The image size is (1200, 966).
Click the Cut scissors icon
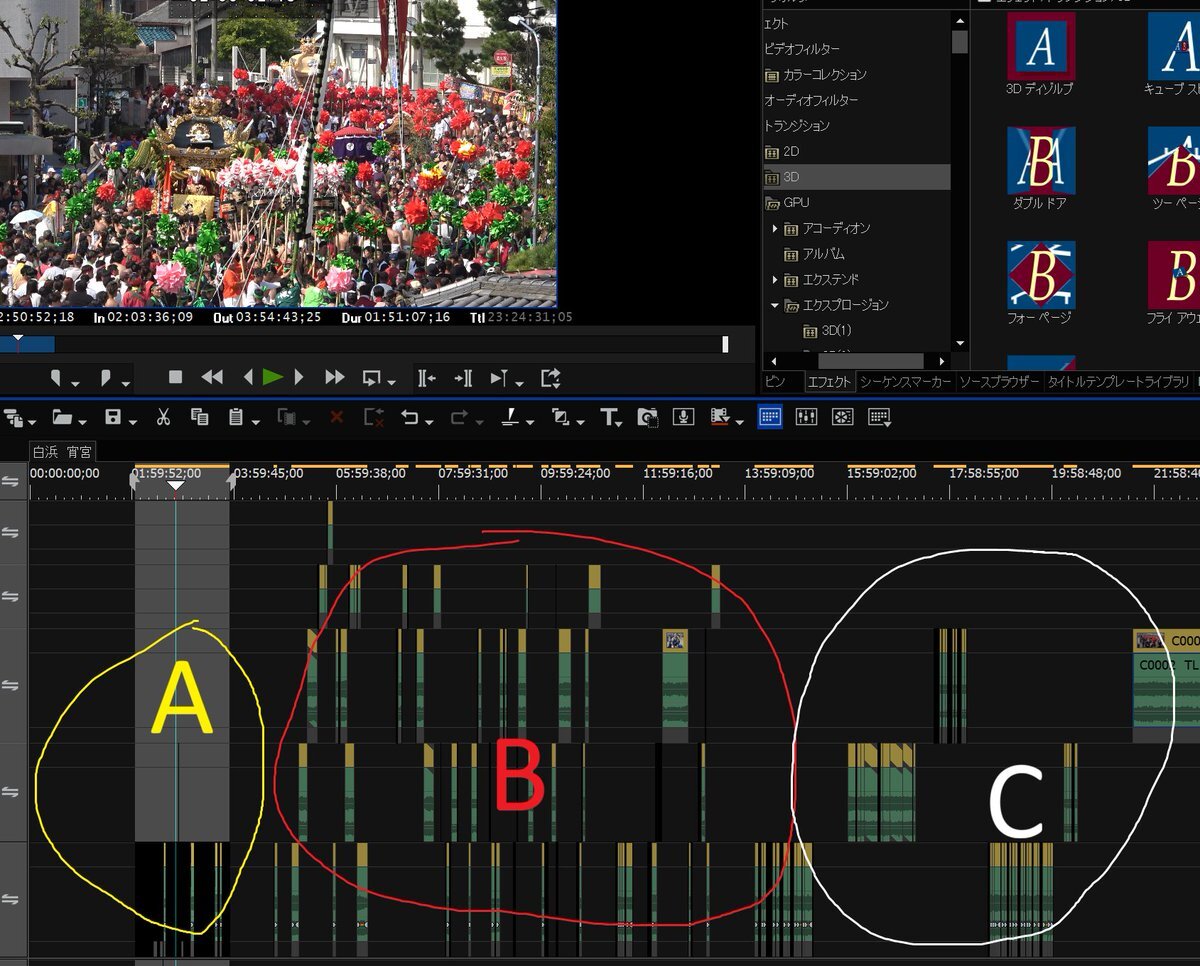[x=163, y=418]
